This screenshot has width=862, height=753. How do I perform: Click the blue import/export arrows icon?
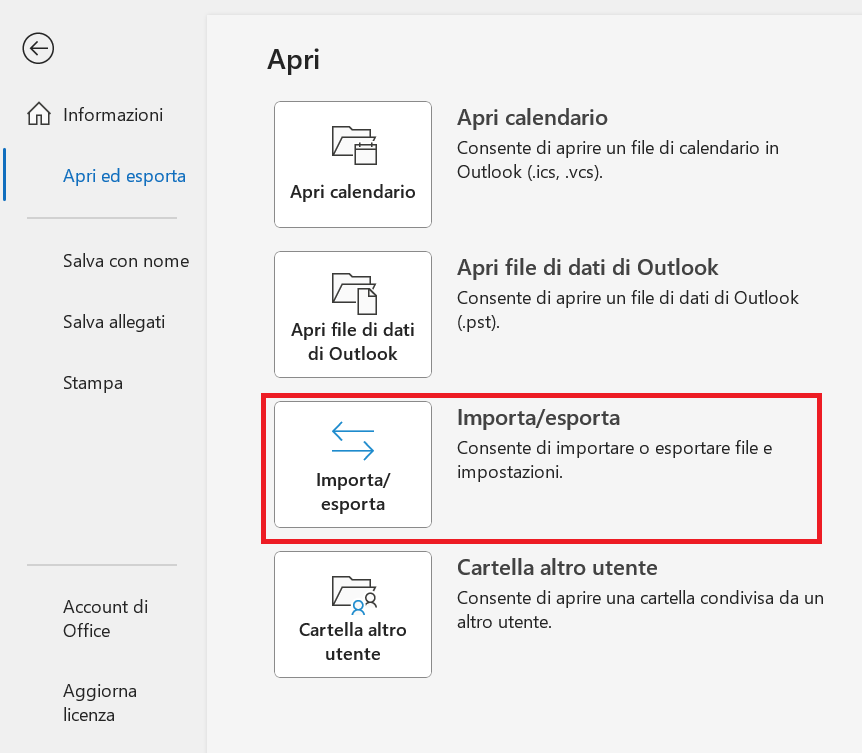coord(353,441)
